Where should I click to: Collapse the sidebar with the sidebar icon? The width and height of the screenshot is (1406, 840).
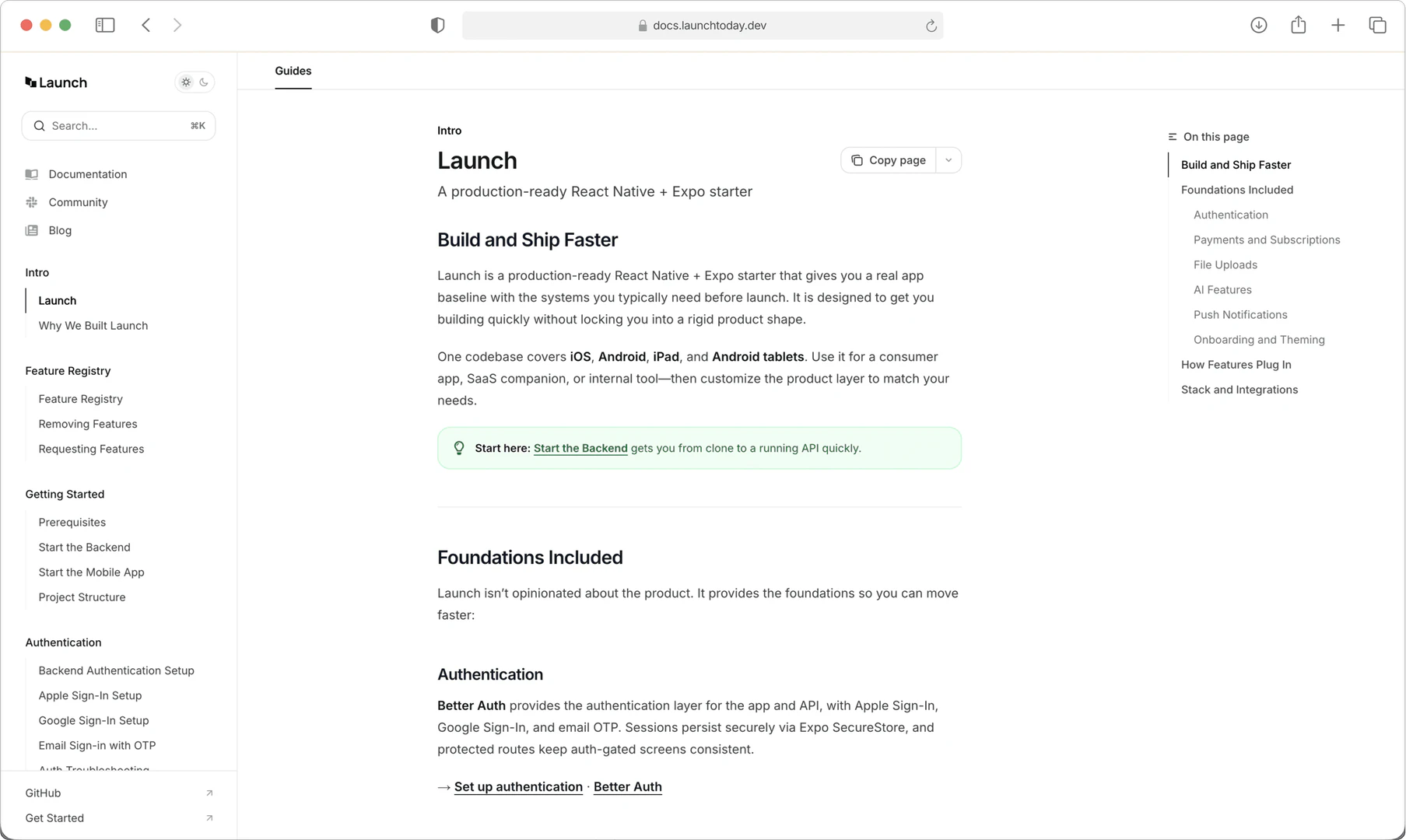click(105, 24)
